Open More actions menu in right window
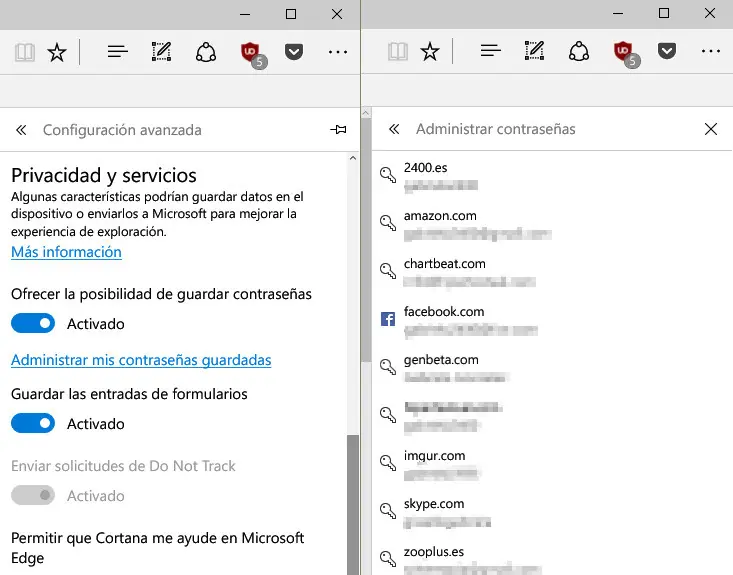 711,51
